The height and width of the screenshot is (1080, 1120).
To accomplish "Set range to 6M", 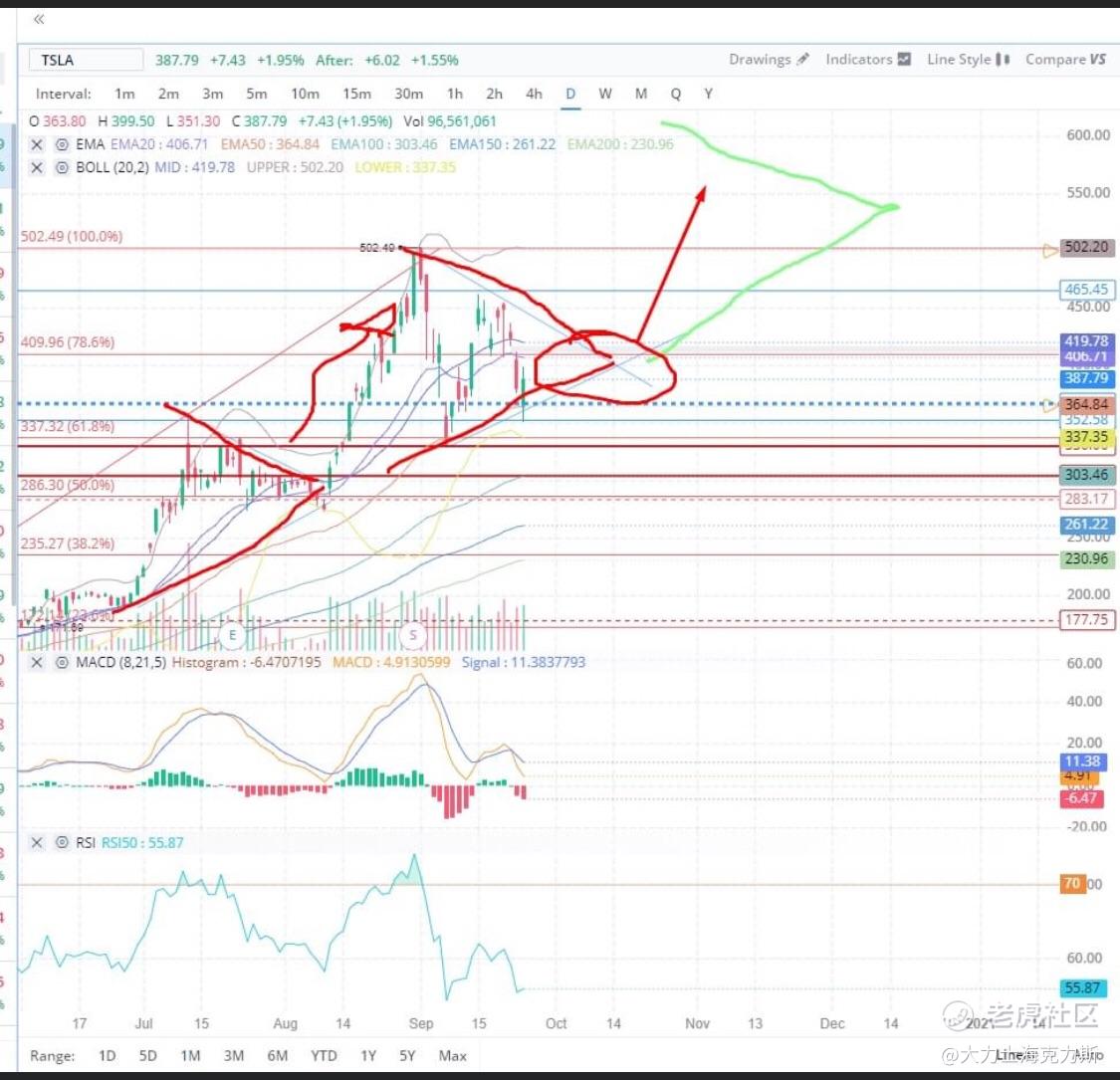I will [x=277, y=1056].
